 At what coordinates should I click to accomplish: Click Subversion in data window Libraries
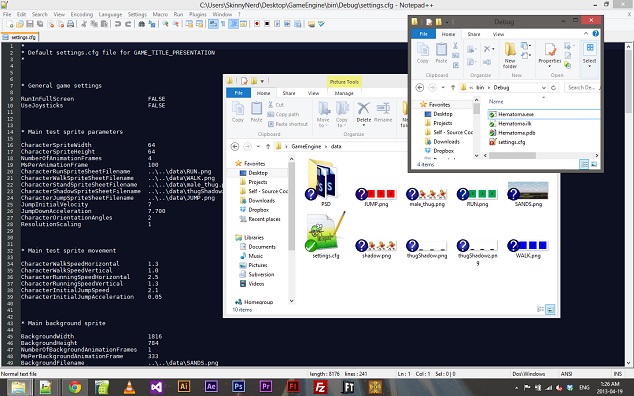(x=257, y=274)
